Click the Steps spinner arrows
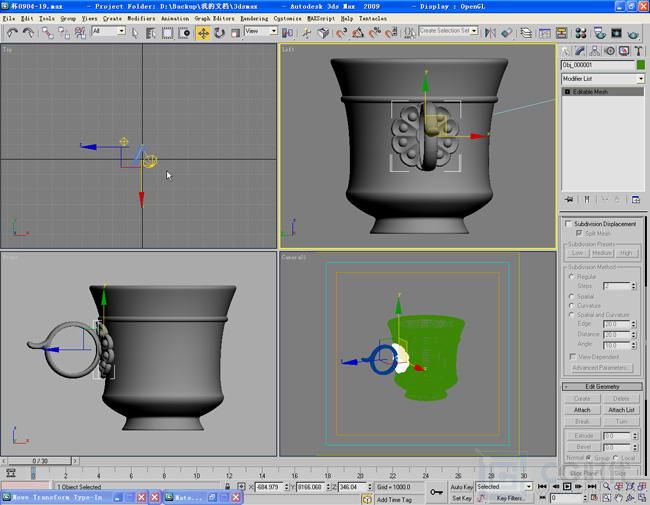The height and width of the screenshot is (505, 650). (633, 286)
